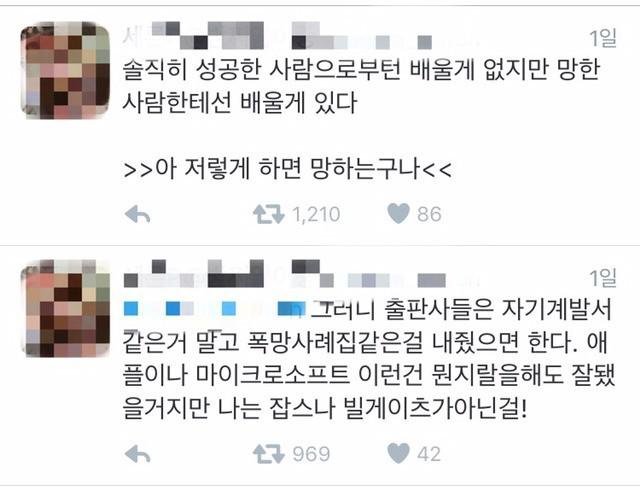Open the second tweet author's blurred username
The height and width of the screenshot is (490, 640).
click(x=284, y=274)
